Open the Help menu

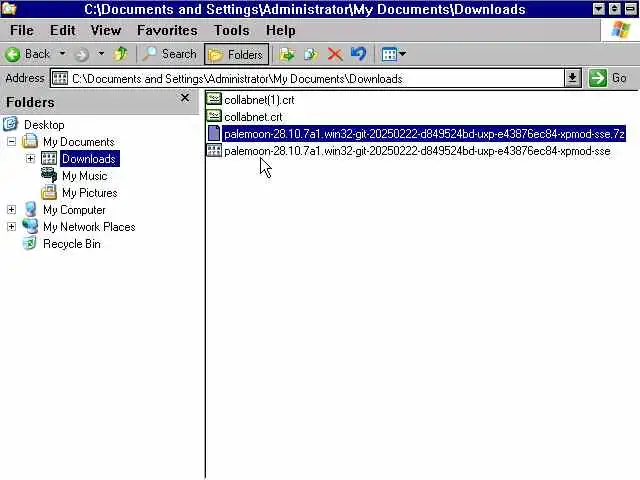click(280, 30)
